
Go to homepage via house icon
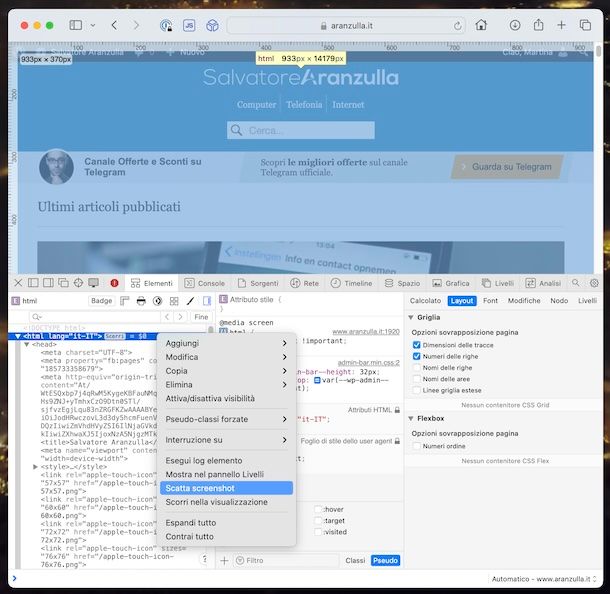[x=481, y=25]
